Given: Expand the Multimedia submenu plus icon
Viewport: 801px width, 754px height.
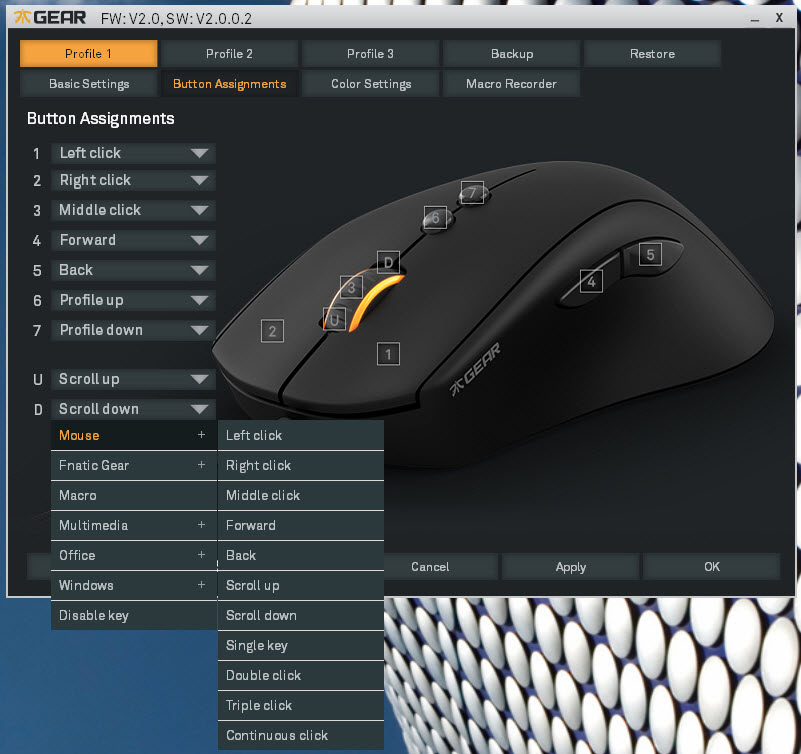Looking at the screenshot, I should 201,525.
